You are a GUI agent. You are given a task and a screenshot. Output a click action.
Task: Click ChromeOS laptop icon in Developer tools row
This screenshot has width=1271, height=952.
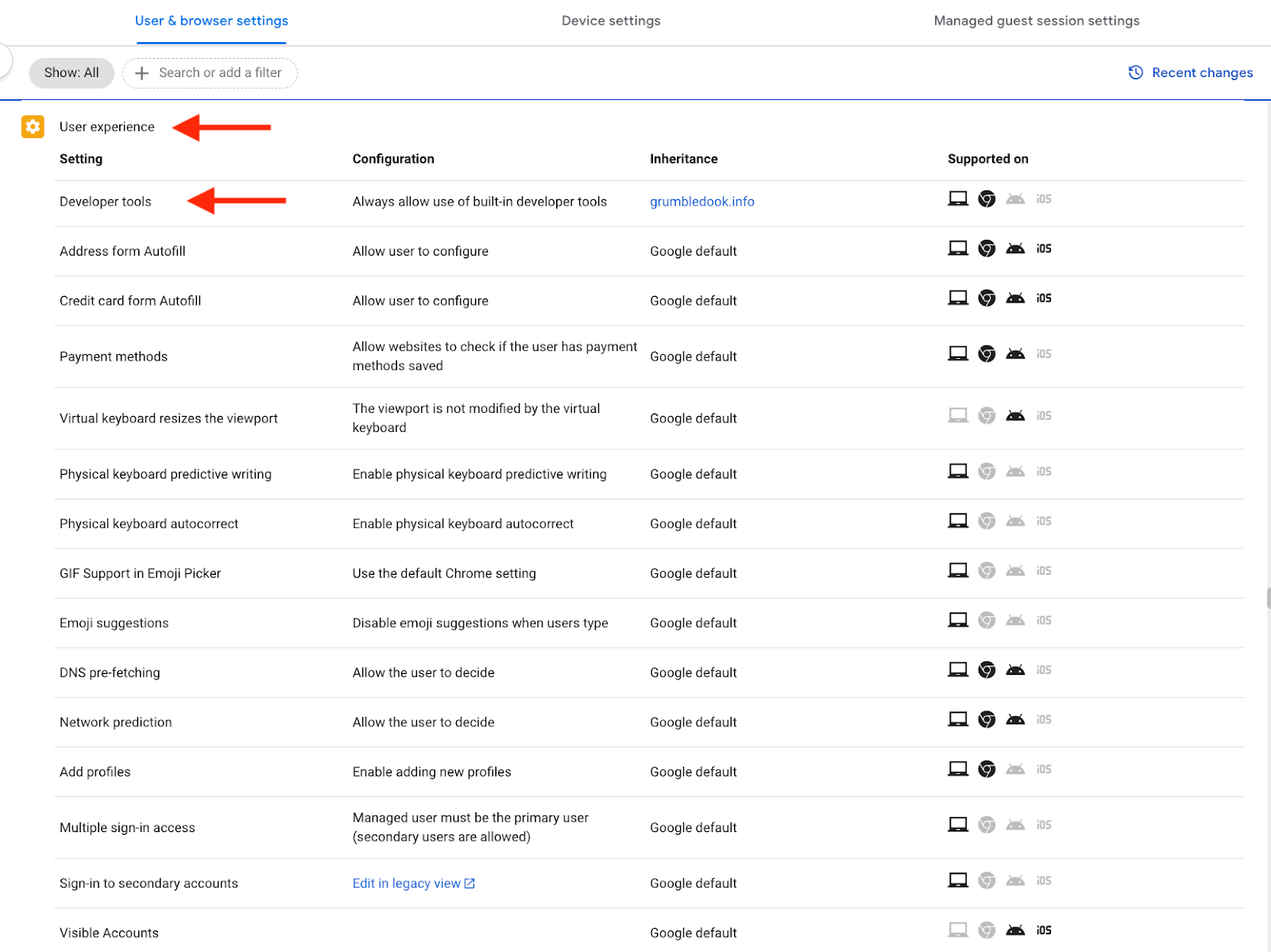[958, 199]
